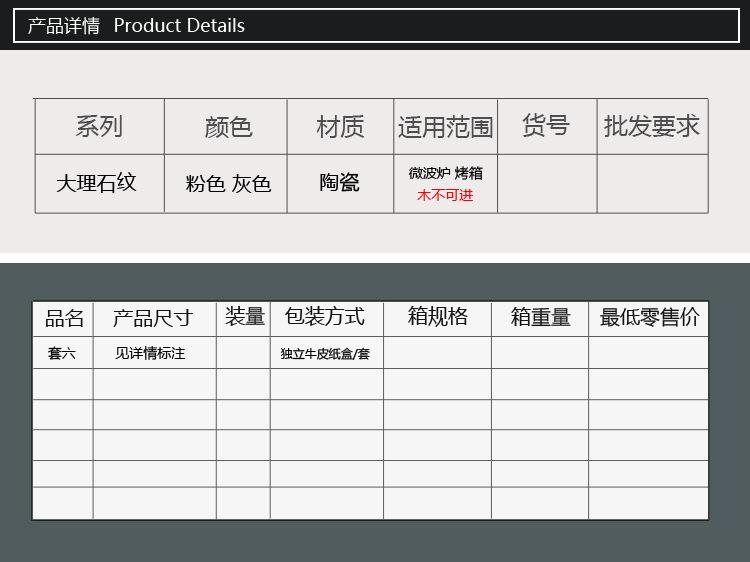Select the 材质 header cell
The width and height of the screenshot is (750, 562).
340,127
